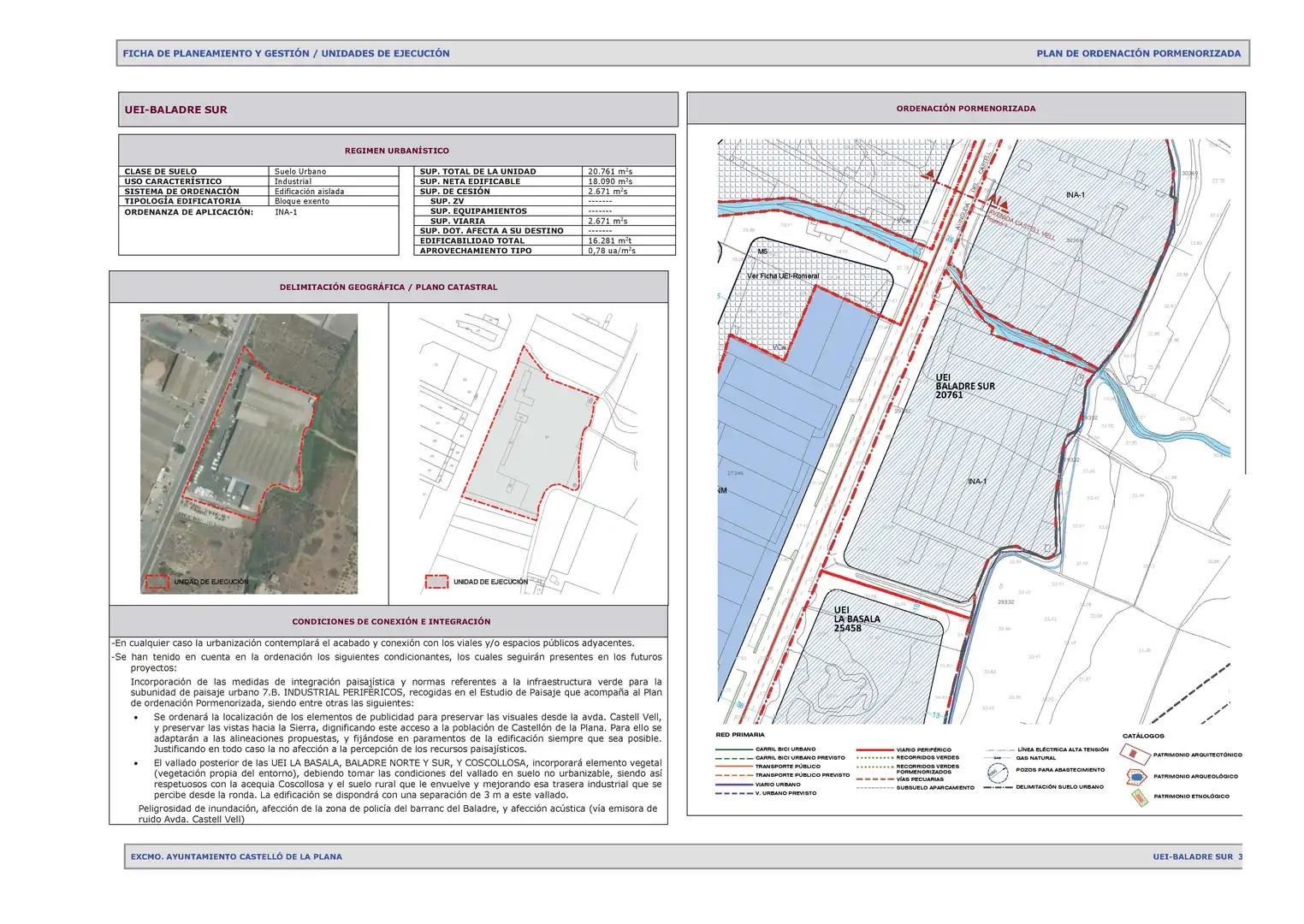This screenshot has width=1304, height=924.
Task: Click the Ficha de Planeamiento y Gestión header text
Action: tap(286, 53)
